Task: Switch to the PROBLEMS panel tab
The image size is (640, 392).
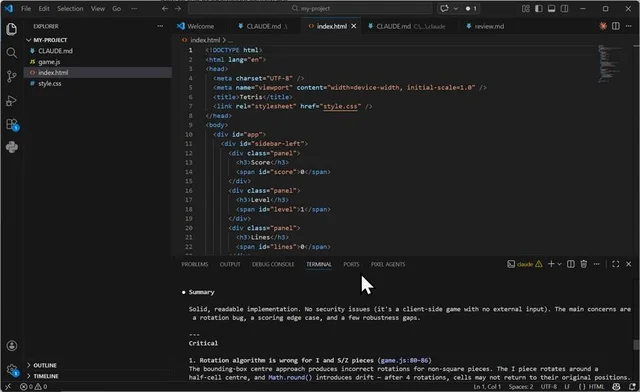Action: 195,264
